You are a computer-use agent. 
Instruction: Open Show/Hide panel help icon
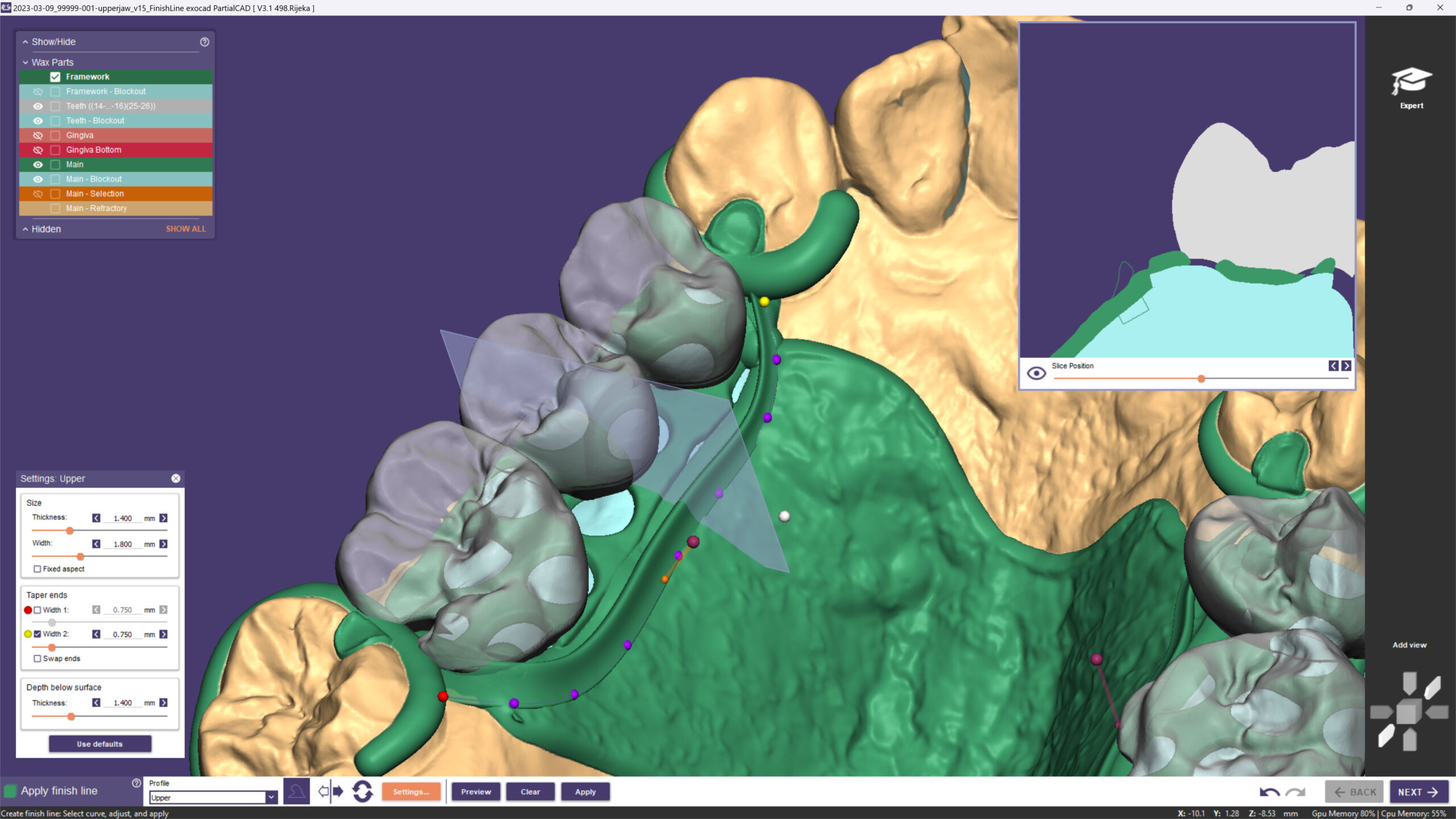tap(204, 42)
